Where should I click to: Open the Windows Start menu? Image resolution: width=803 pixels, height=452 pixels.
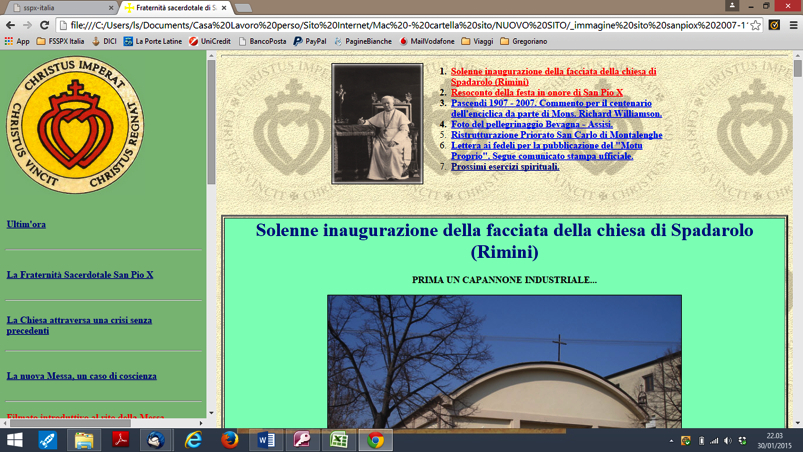[x=14, y=440]
